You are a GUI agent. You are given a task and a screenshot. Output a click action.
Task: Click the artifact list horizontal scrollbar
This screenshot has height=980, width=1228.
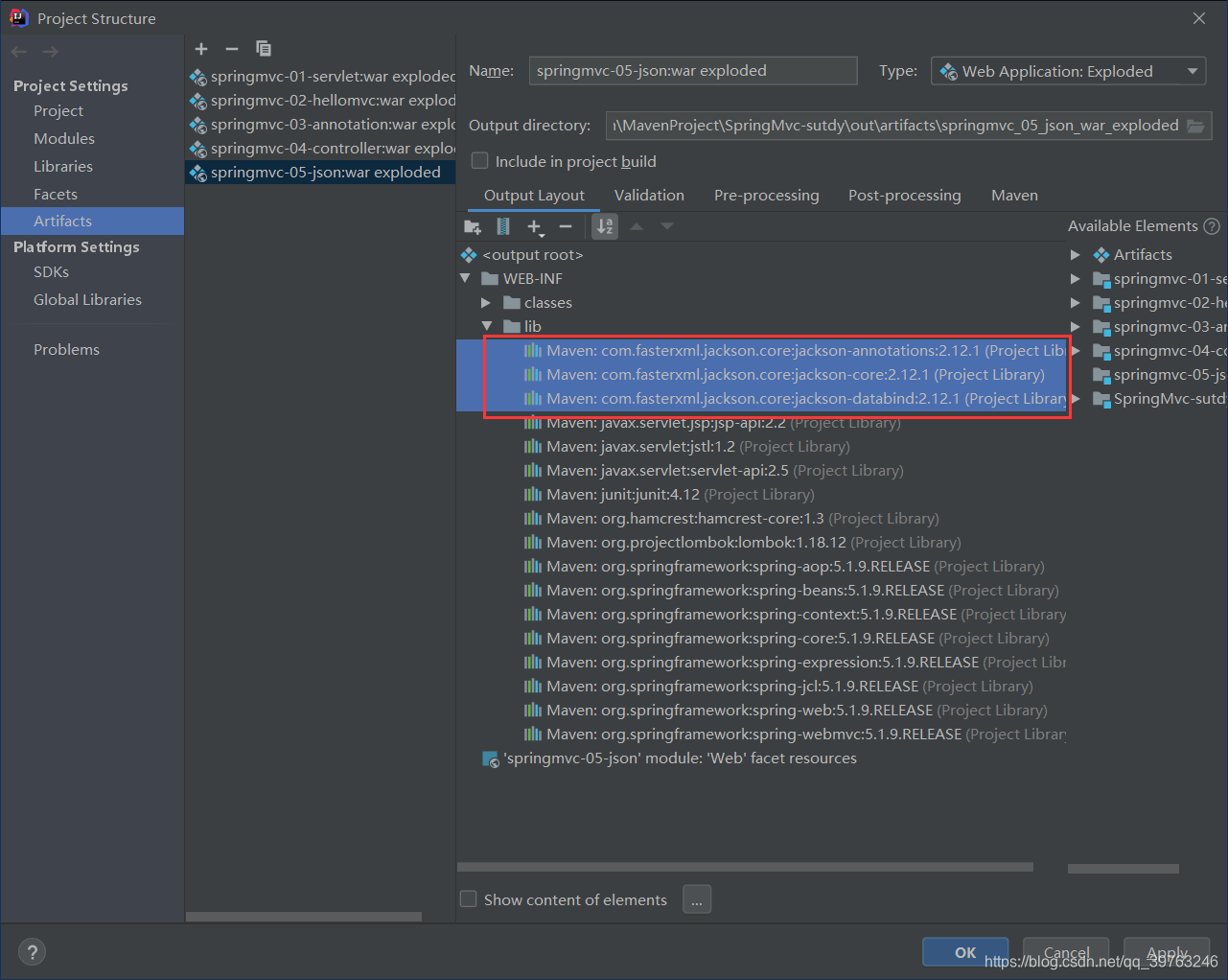[x=304, y=917]
